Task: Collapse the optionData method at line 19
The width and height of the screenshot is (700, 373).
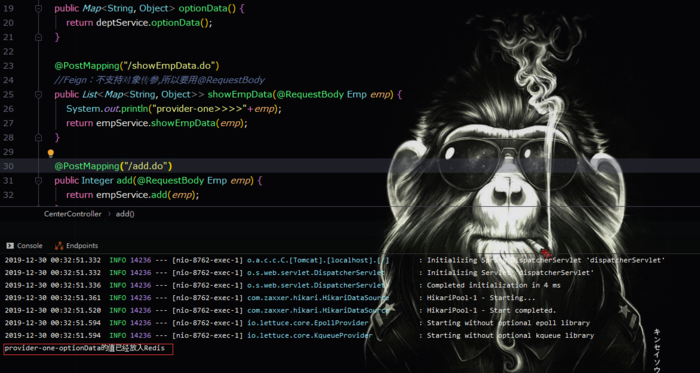Action: pyautogui.click(x=38, y=8)
